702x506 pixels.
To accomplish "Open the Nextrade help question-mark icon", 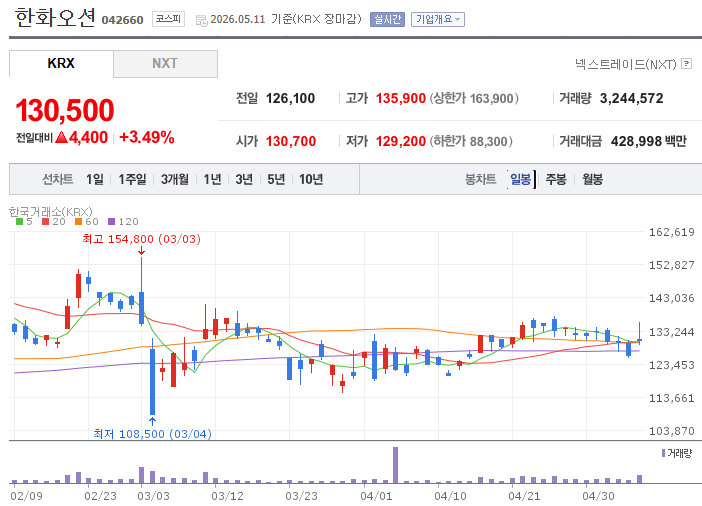I will pos(686,64).
